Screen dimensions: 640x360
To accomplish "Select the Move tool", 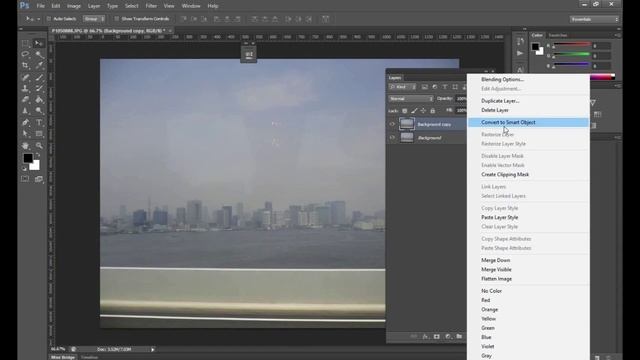I will [39, 43].
